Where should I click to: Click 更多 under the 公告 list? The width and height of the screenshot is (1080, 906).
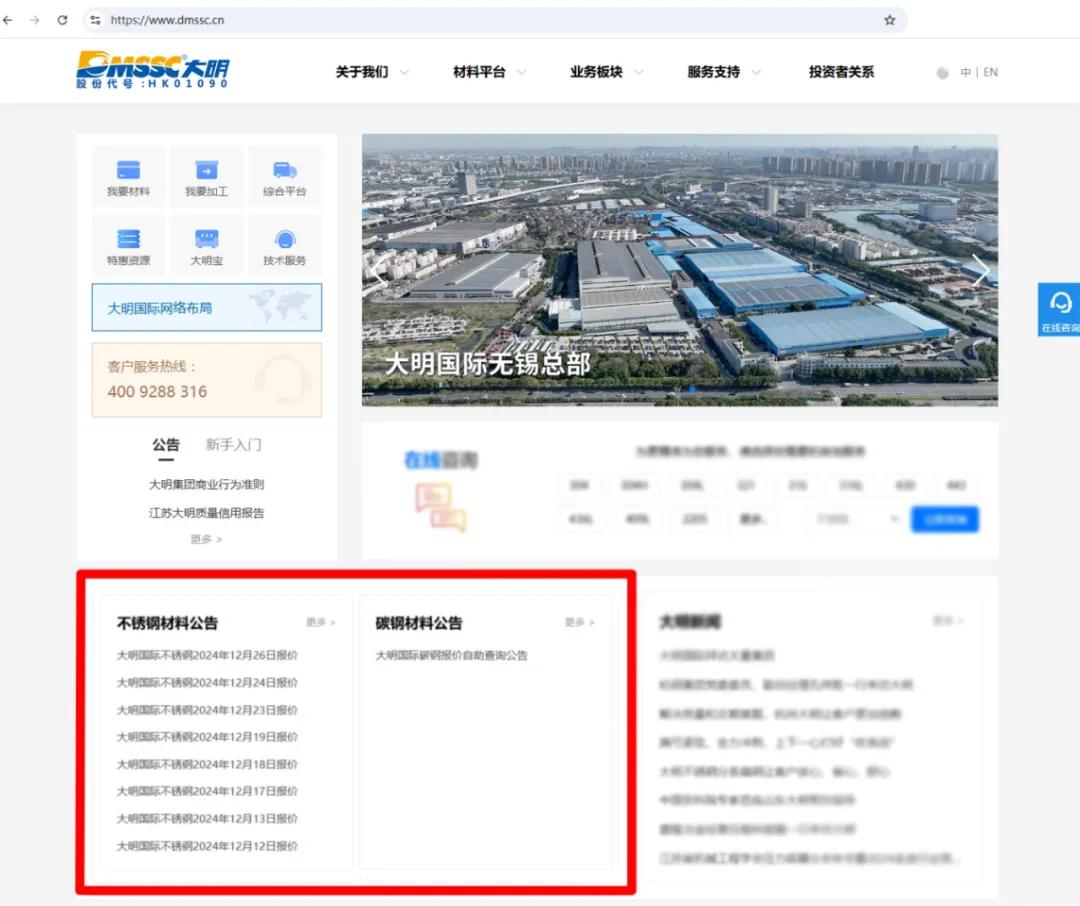point(206,539)
